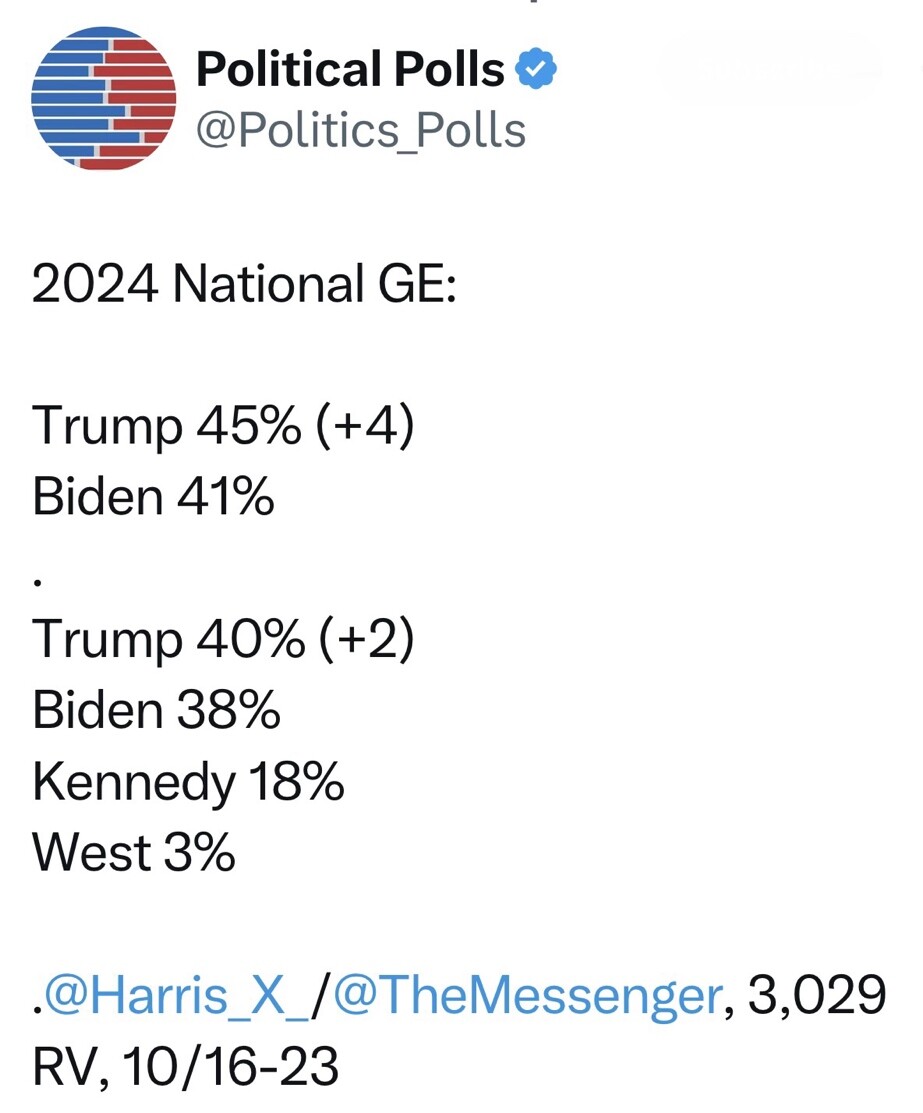Click the "Biden 38%" result line

click(156, 710)
